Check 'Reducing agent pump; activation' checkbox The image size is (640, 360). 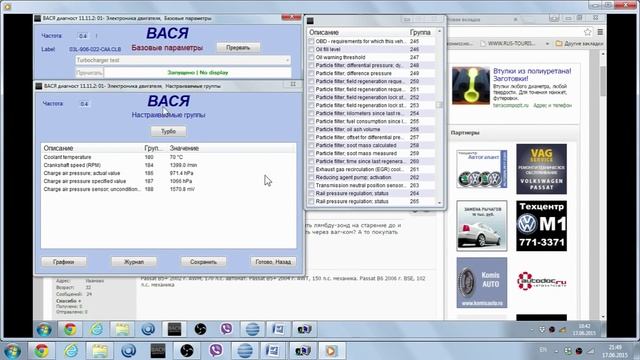(x=311, y=178)
